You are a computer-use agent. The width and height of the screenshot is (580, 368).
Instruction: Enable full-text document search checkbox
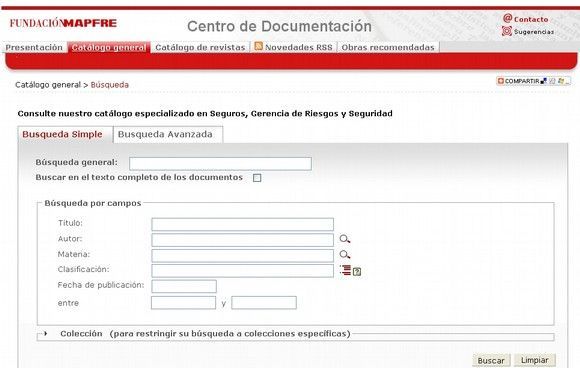click(257, 178)
